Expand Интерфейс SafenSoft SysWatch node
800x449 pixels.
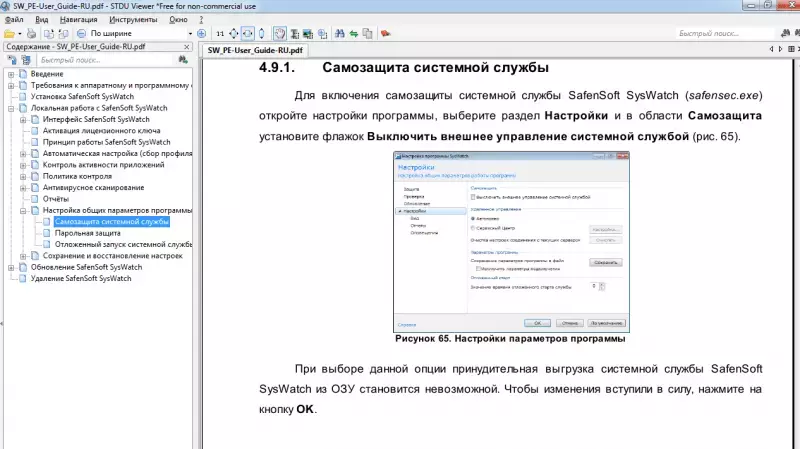coord(23,120)
